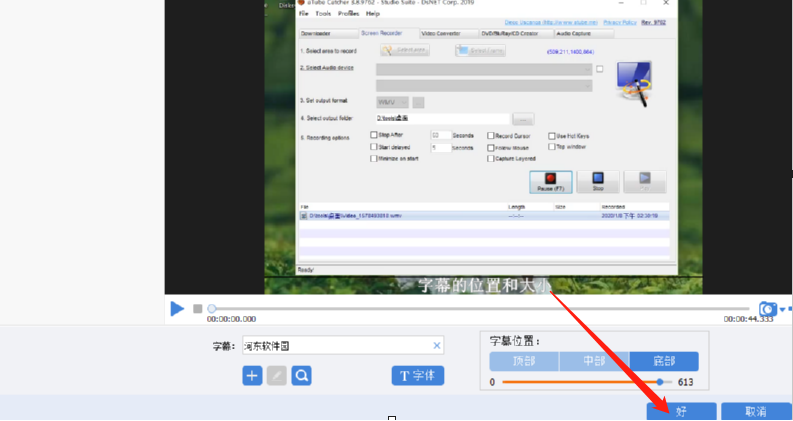Select the recorded wmv file row
The height and width of the screenshot is (421, 793).
(x=484, y=216)
